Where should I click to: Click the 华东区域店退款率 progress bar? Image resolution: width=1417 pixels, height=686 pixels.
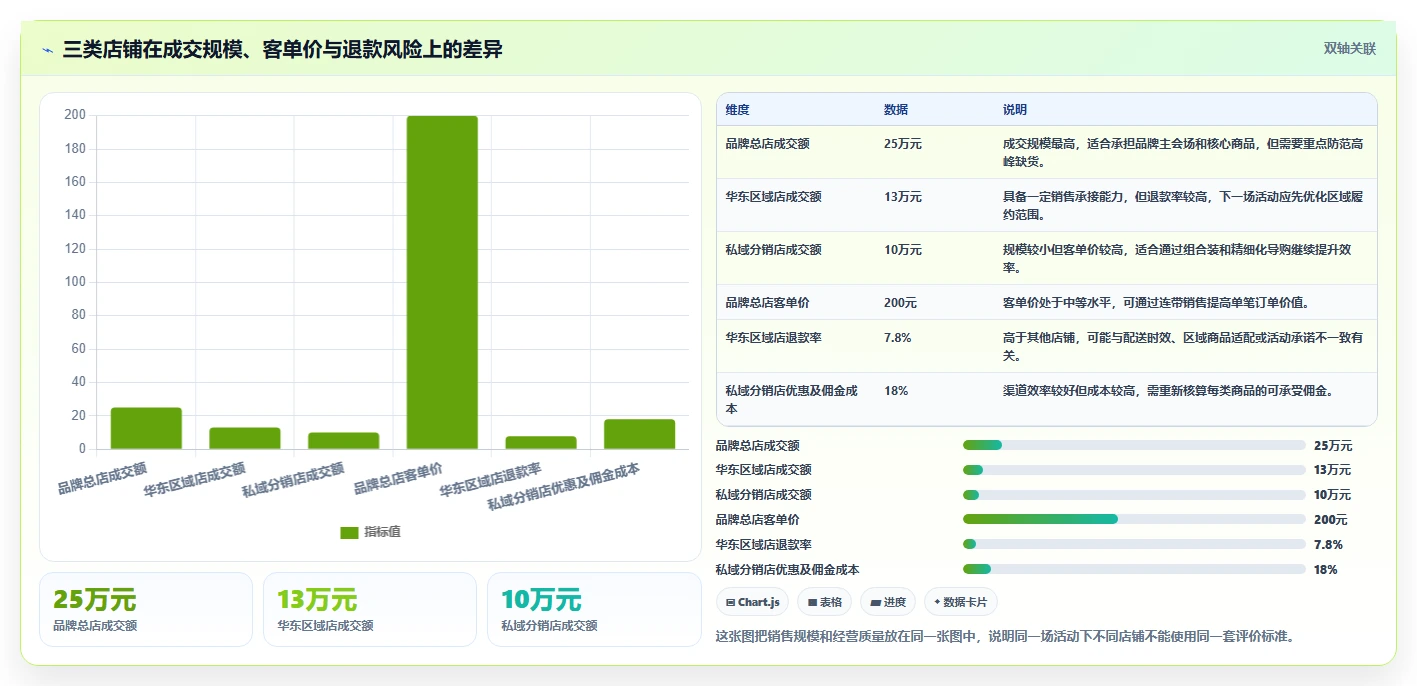(x=1134, y=544)
